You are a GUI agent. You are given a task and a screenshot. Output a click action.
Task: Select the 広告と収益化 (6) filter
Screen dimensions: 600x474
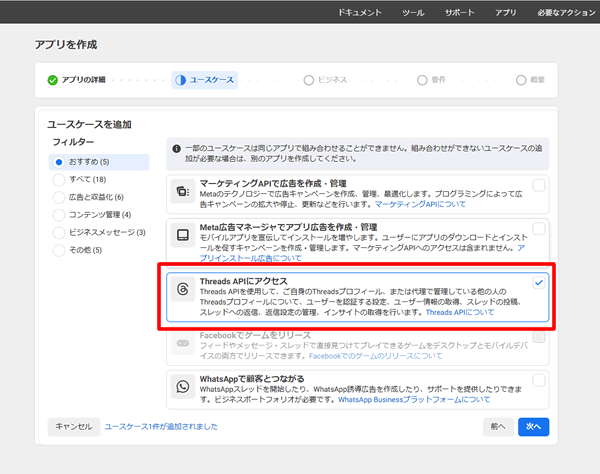(x=60, y=197)
